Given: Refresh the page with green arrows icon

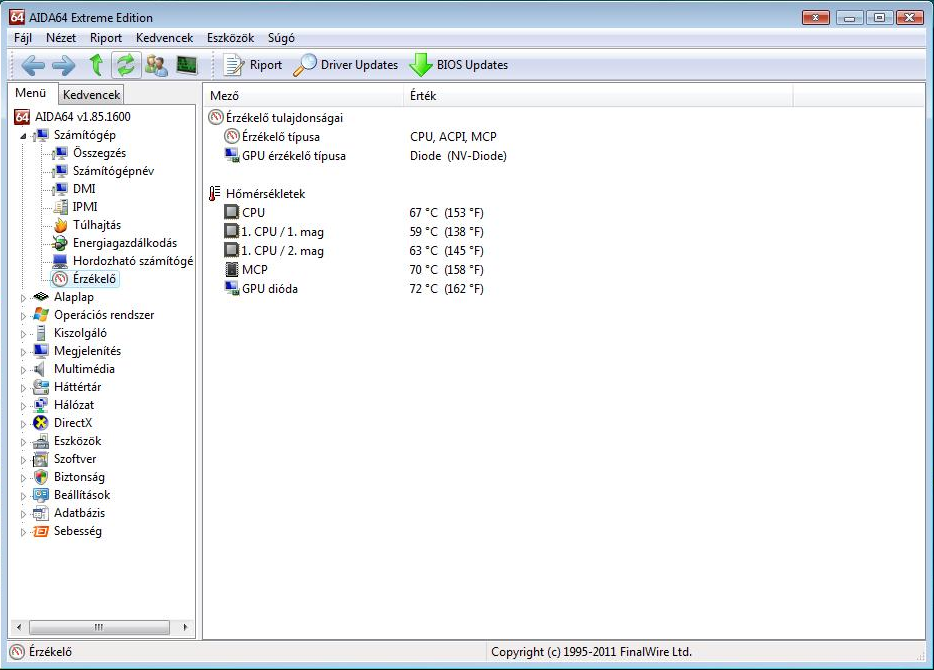Looking at the screenshot, I should pos(126,65).
